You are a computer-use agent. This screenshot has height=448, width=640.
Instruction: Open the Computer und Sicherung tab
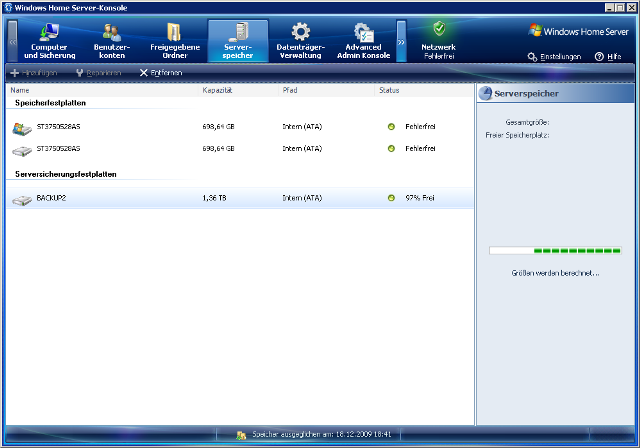click(49, 41)
